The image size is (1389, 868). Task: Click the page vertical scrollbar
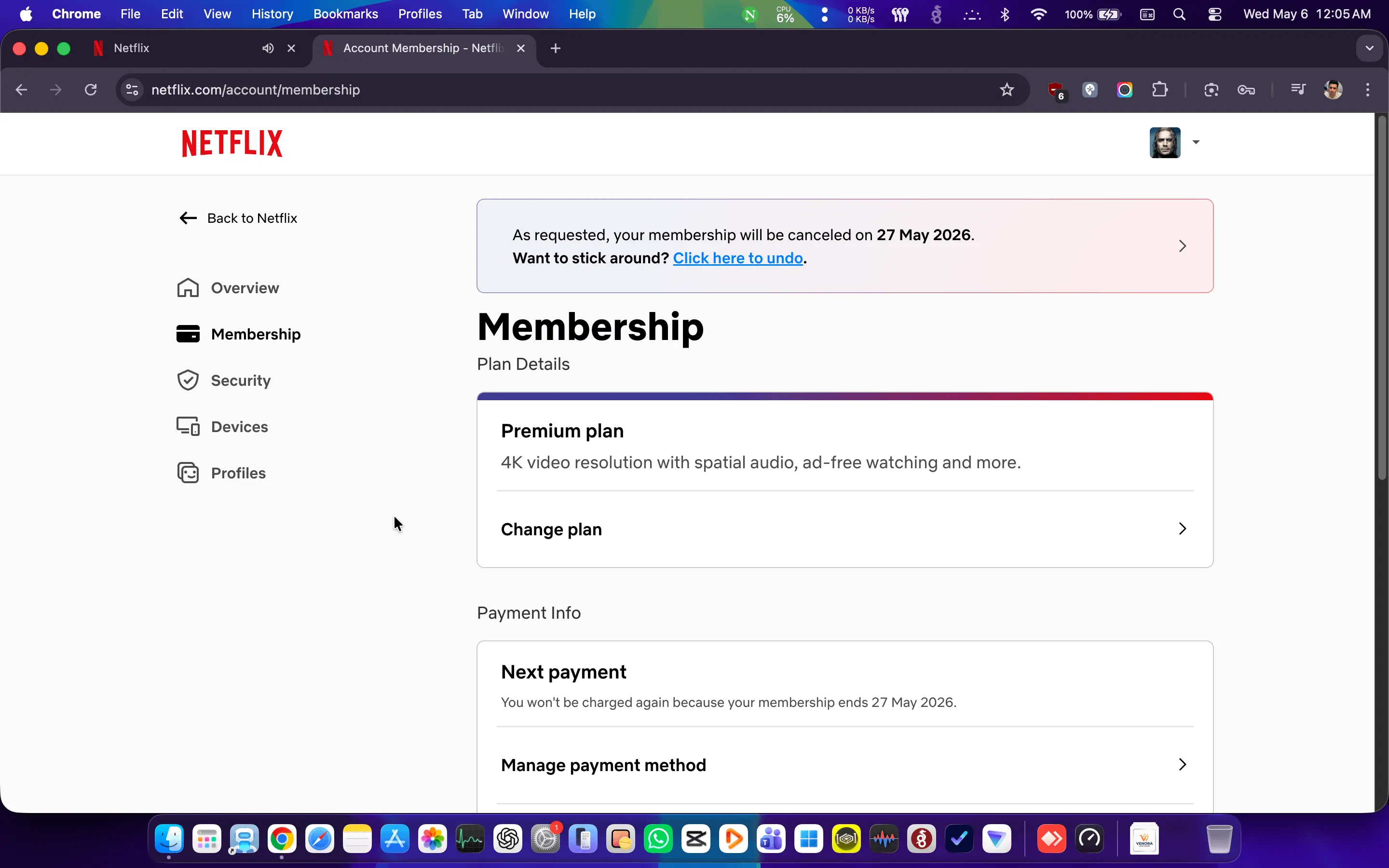pyautogui.click(x=1382, y=298)
